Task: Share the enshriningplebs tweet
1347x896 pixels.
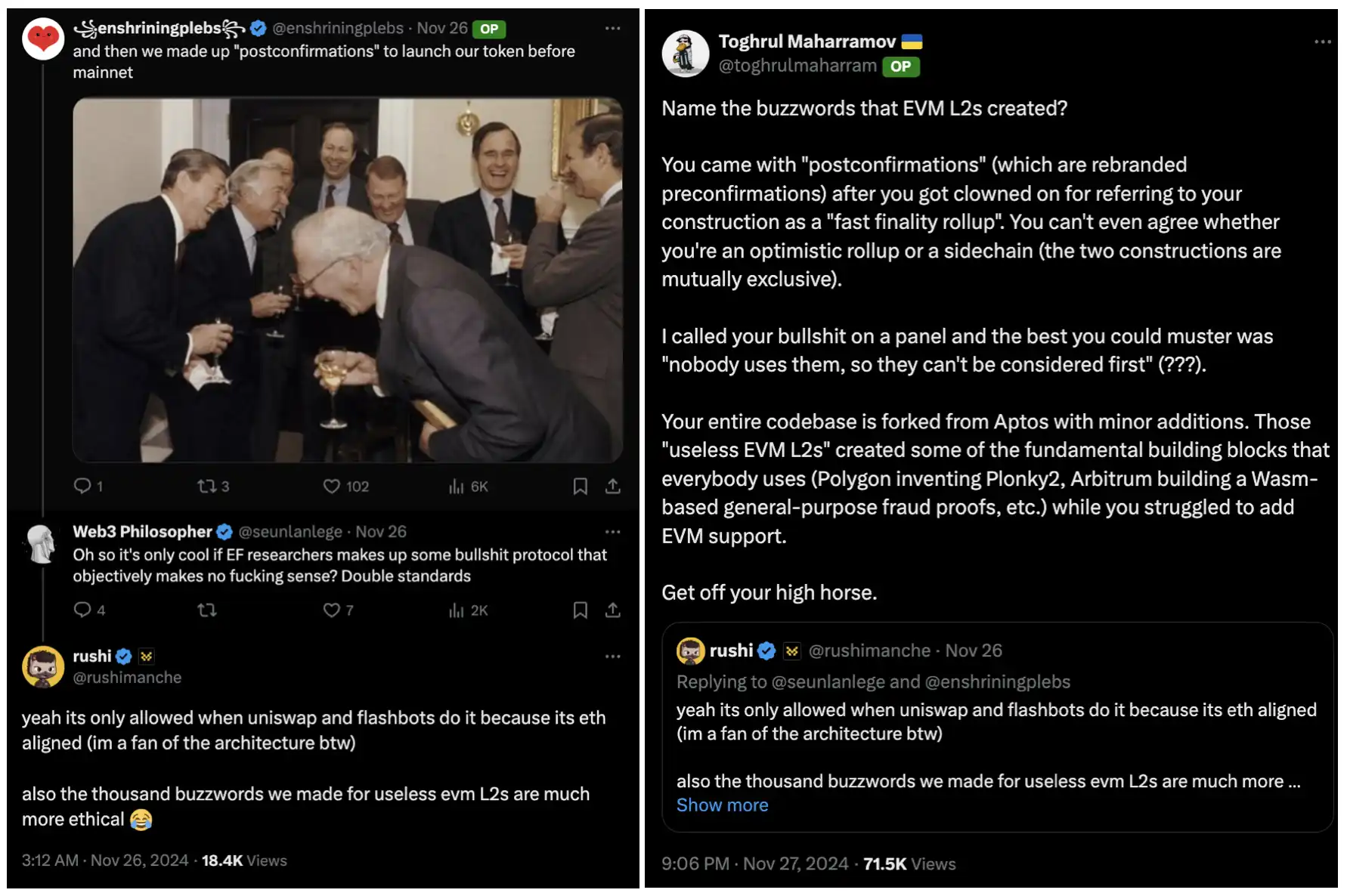Action: [613, 486]
